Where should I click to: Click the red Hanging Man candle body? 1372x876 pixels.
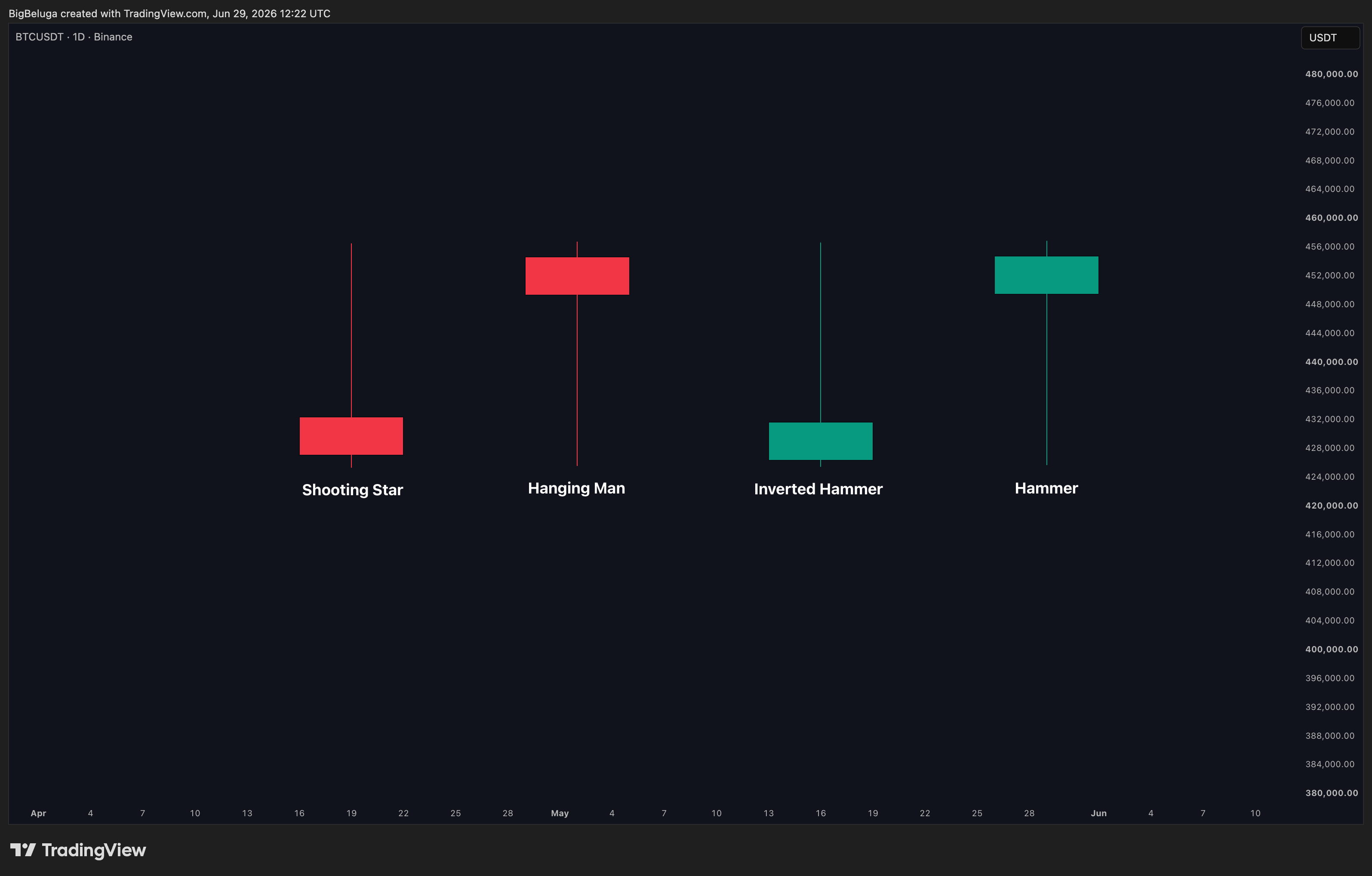577,276
